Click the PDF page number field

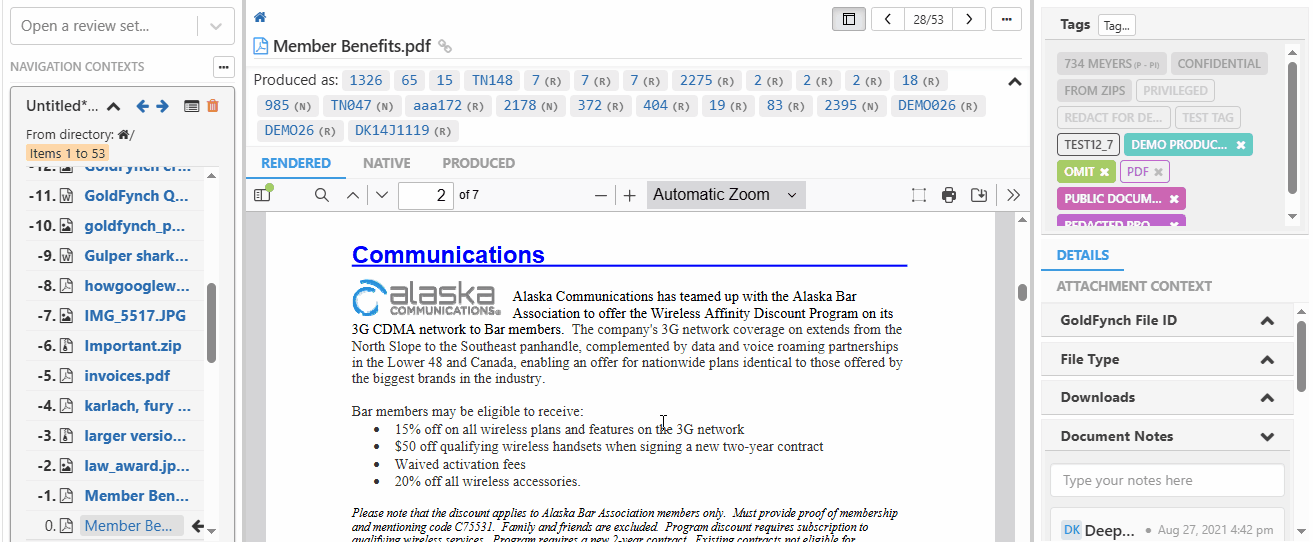point(426,195)
